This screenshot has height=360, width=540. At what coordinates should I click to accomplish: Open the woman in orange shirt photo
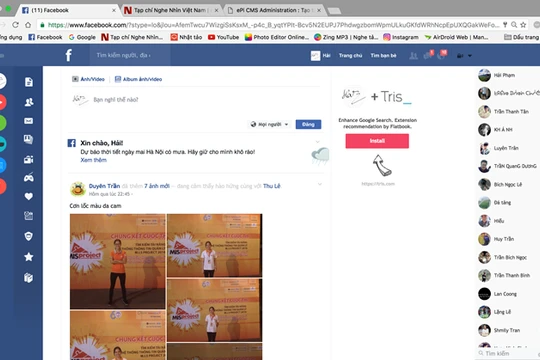117,261
